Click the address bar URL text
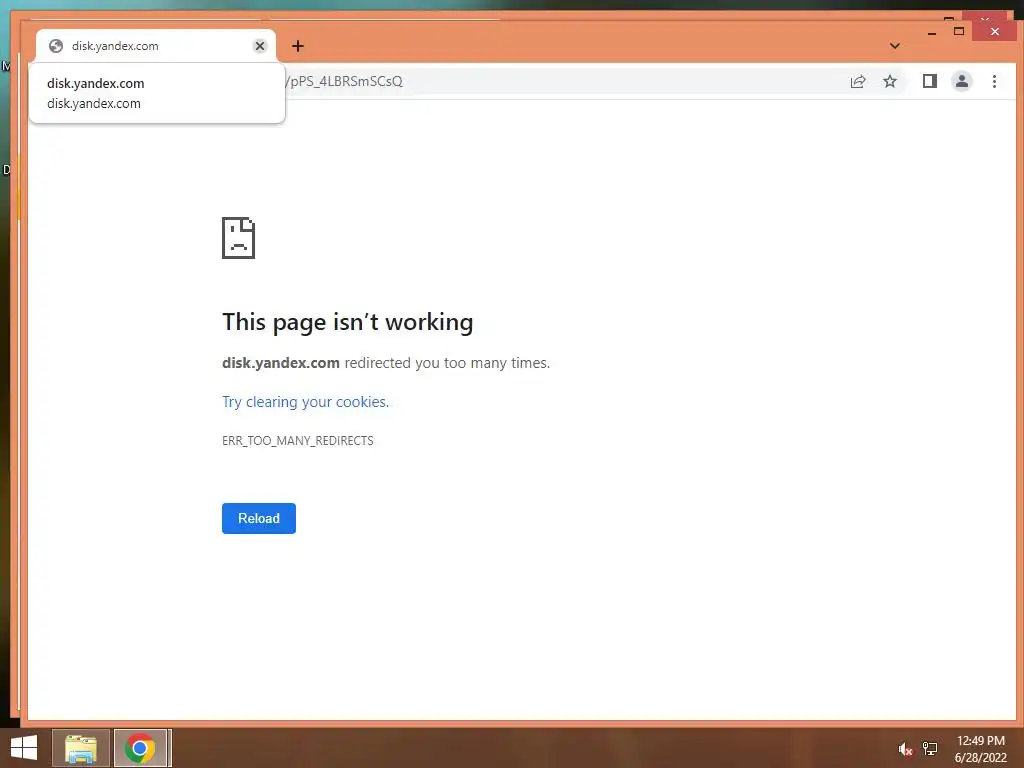 click(x=344, y=82)
